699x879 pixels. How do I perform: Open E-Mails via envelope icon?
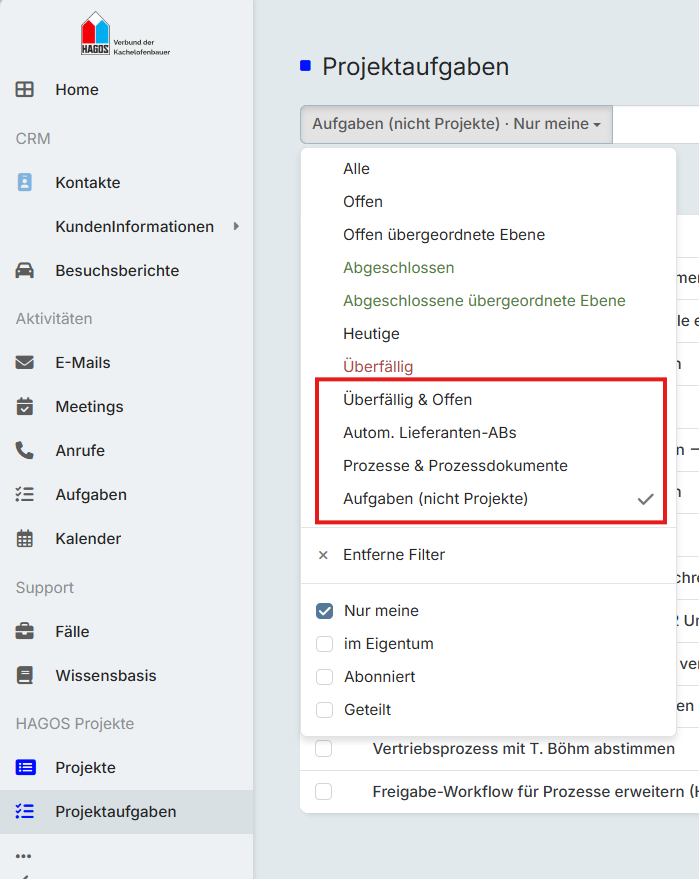[x=25, y=363]
